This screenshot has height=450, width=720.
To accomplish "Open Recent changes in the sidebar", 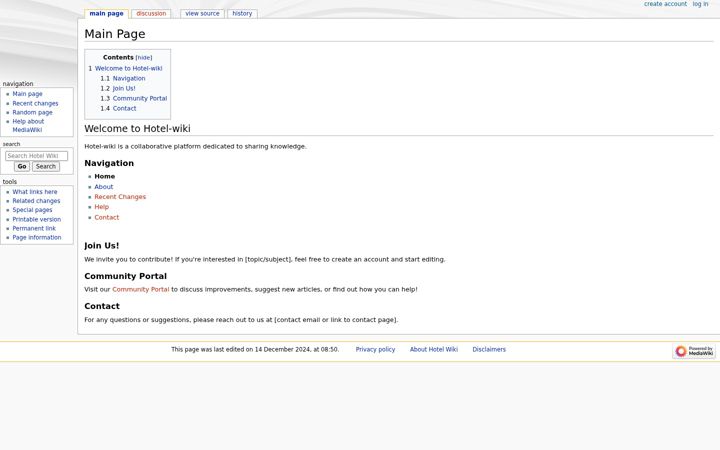I will 35,103.
